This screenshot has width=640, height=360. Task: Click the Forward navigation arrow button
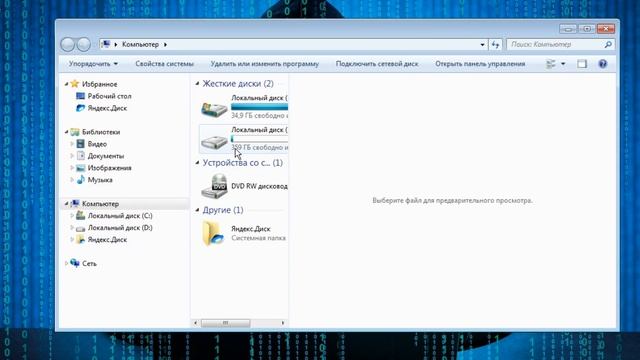(84, 44)
